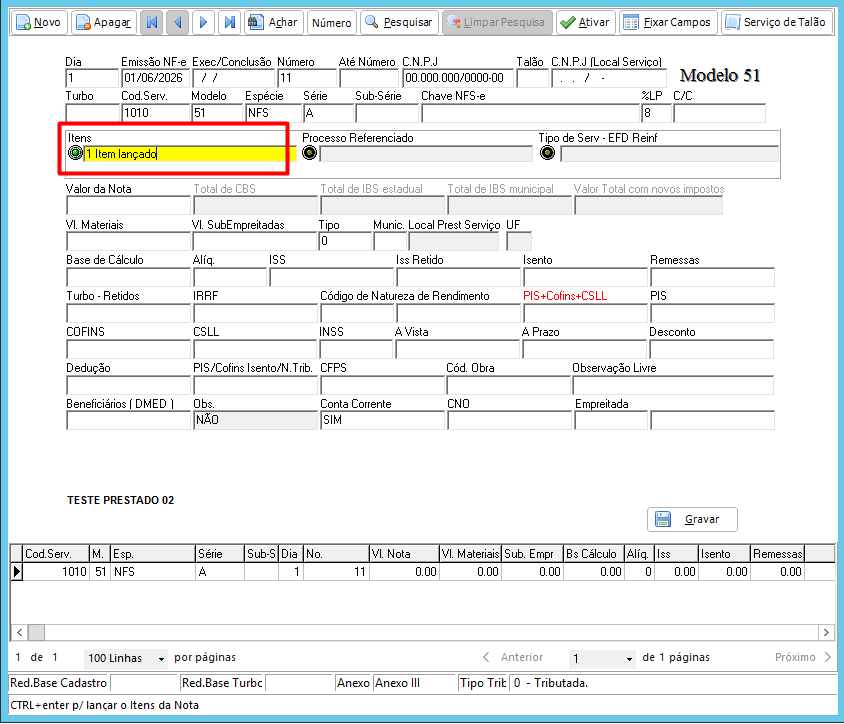Click the Desconto input field
Viewport: 844px width, 724px height.
pos(712,349)
